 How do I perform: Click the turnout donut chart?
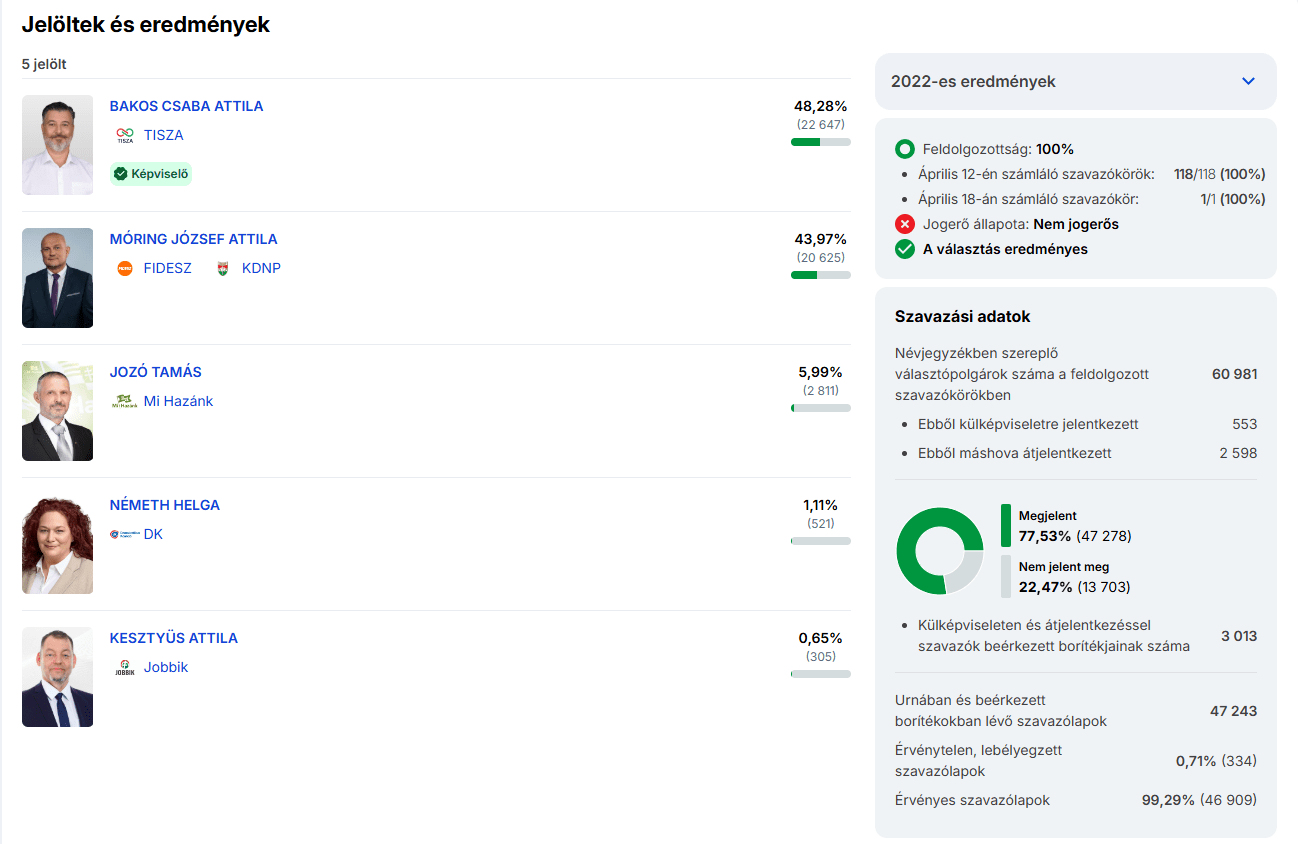coord(940,550)
